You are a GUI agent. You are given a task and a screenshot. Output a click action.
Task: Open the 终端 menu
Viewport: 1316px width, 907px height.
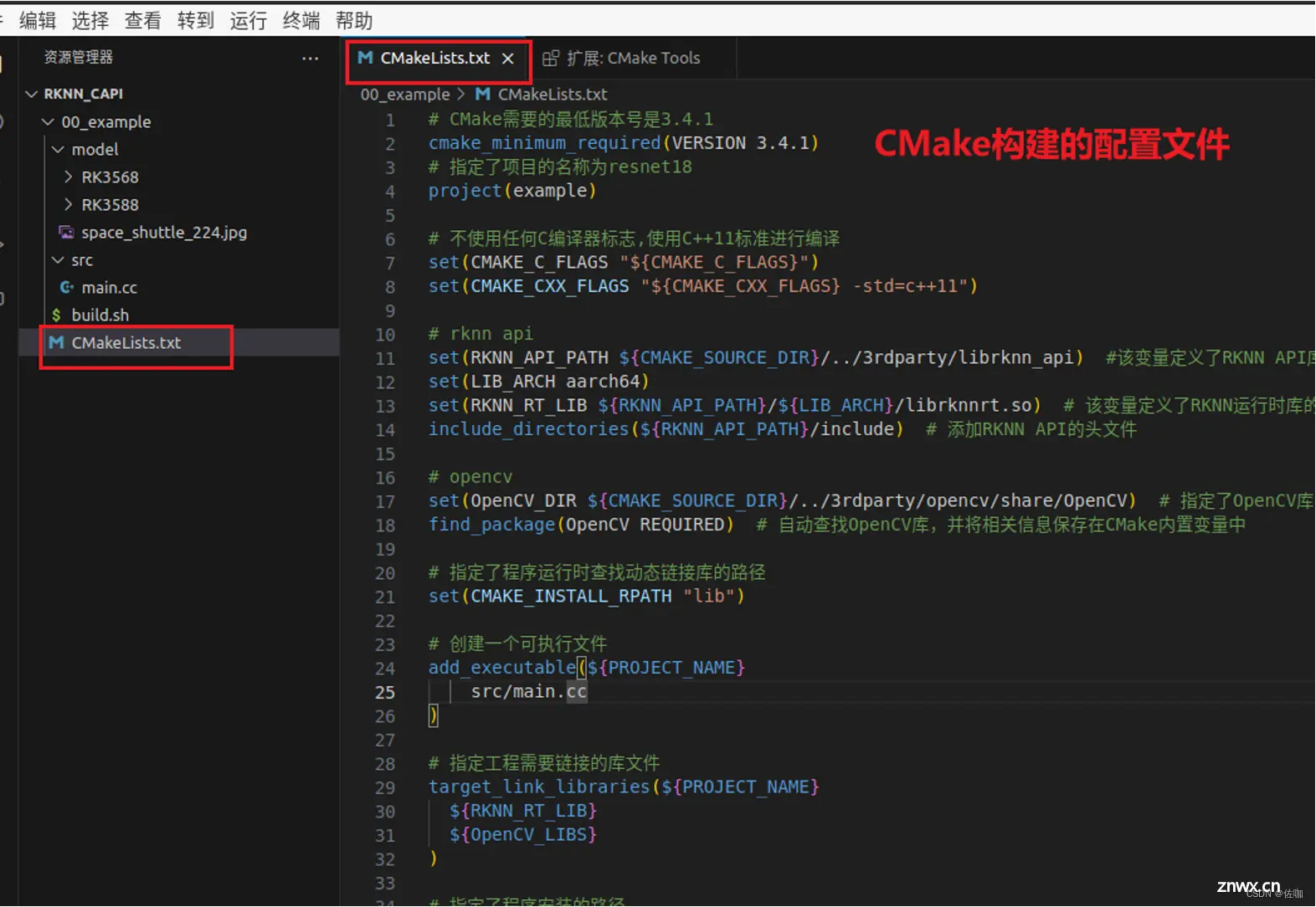(x=301, y=20)
